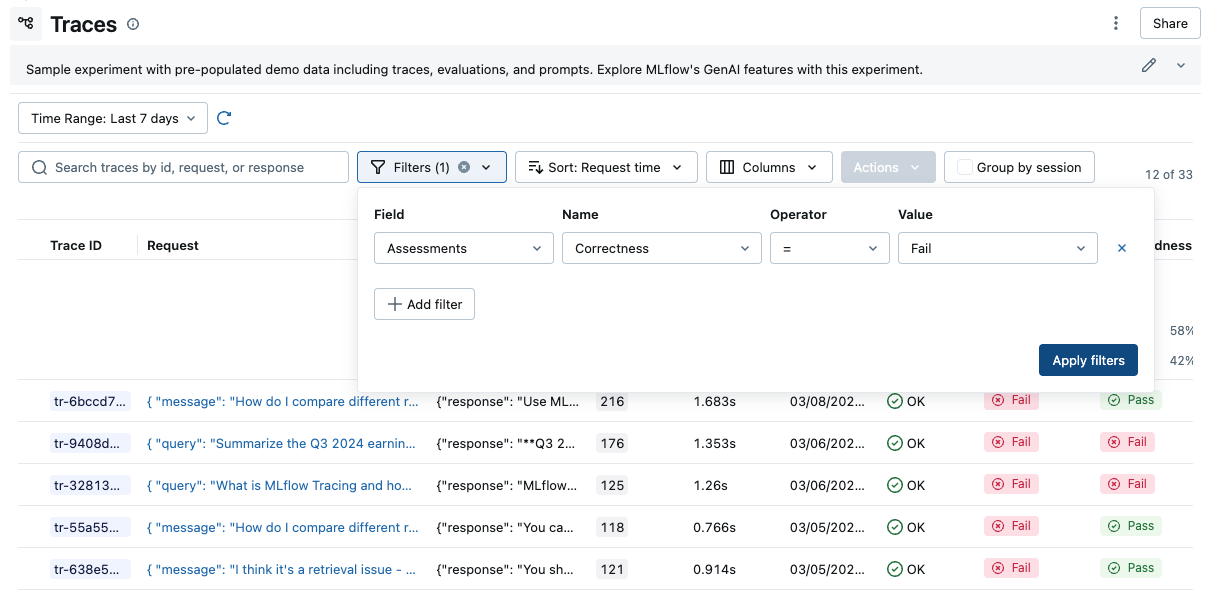Clear filters using the Filters badge x icon

tap(464, 167)
